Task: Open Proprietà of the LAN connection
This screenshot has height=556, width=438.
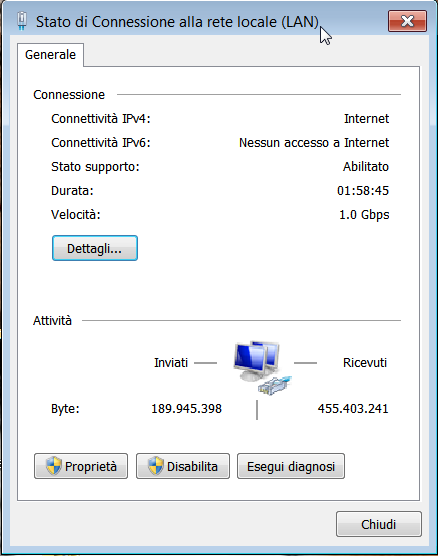Action: click(81, 466)
